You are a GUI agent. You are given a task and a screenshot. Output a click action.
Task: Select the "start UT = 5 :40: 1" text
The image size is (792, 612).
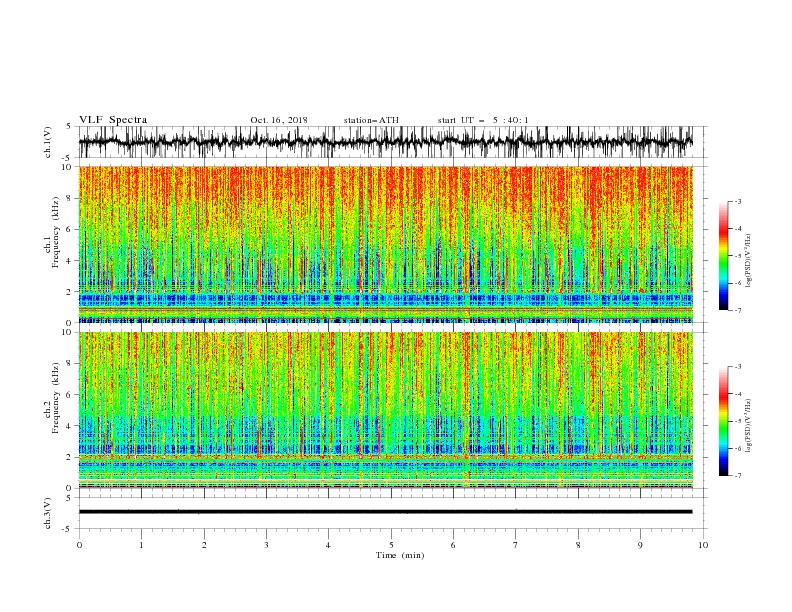[483, 120]
